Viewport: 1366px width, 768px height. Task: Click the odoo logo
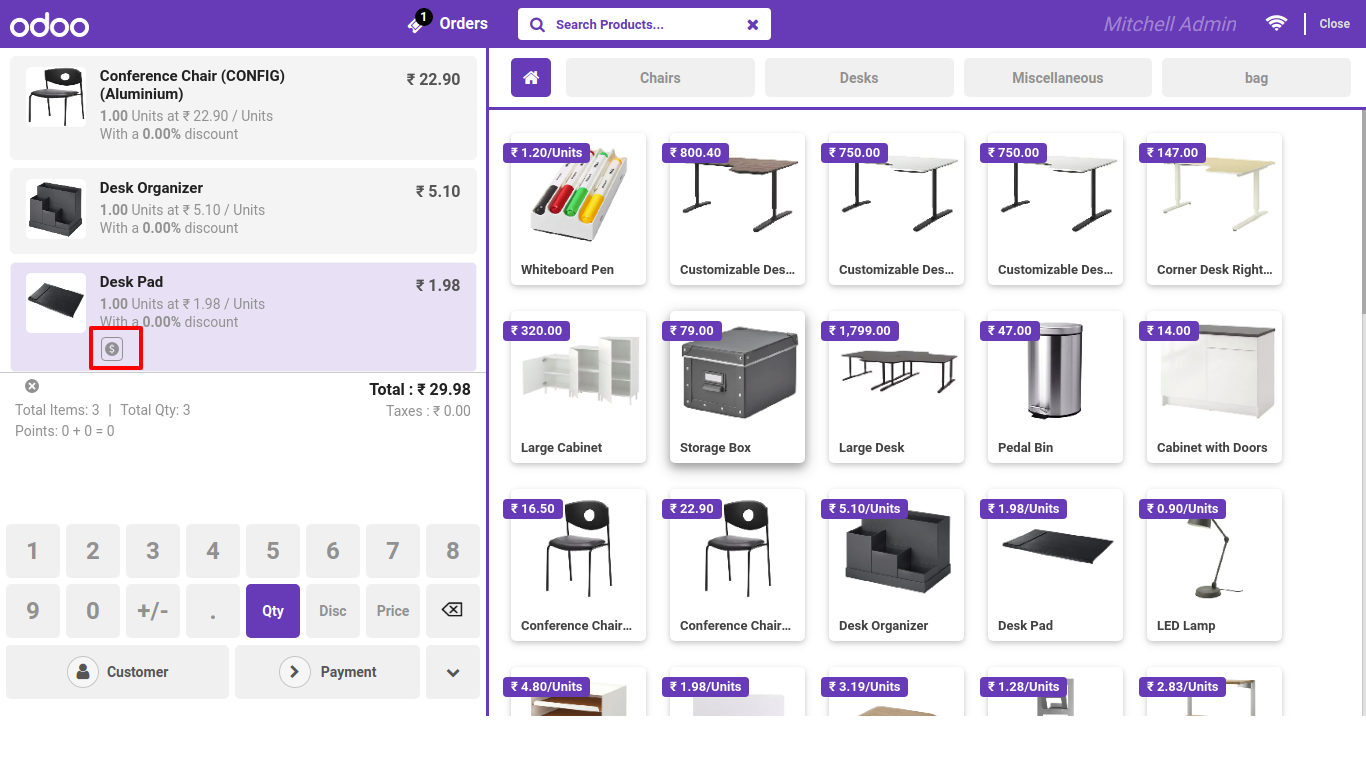pos(49,25)
